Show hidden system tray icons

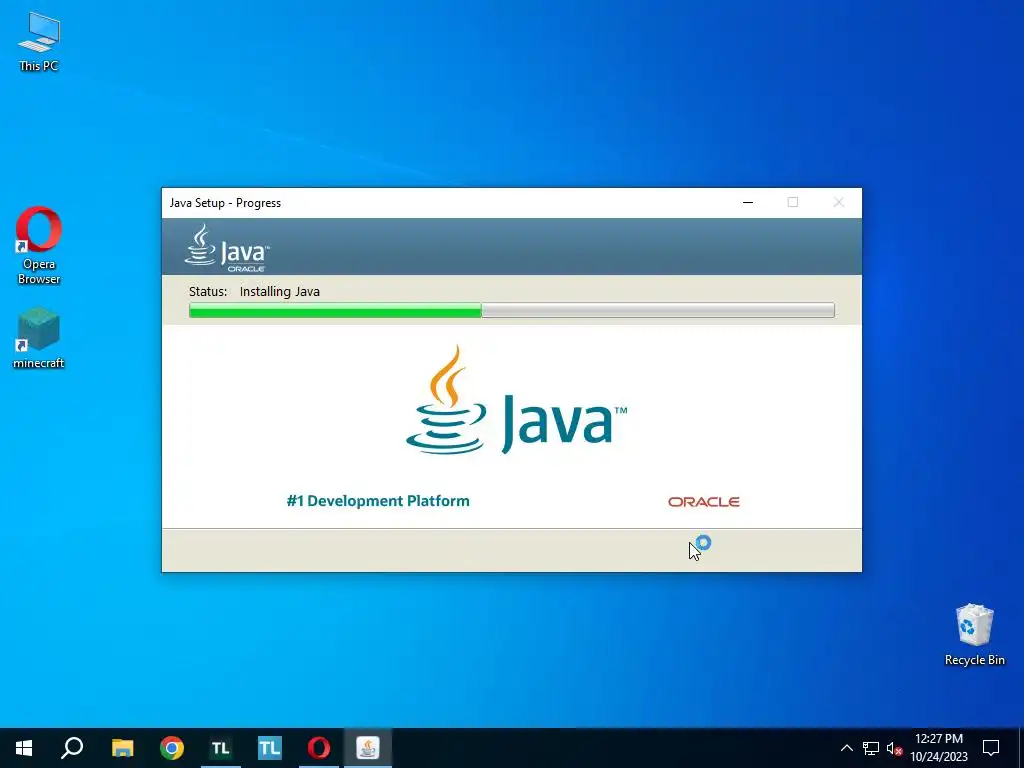[x=846, y=748]
